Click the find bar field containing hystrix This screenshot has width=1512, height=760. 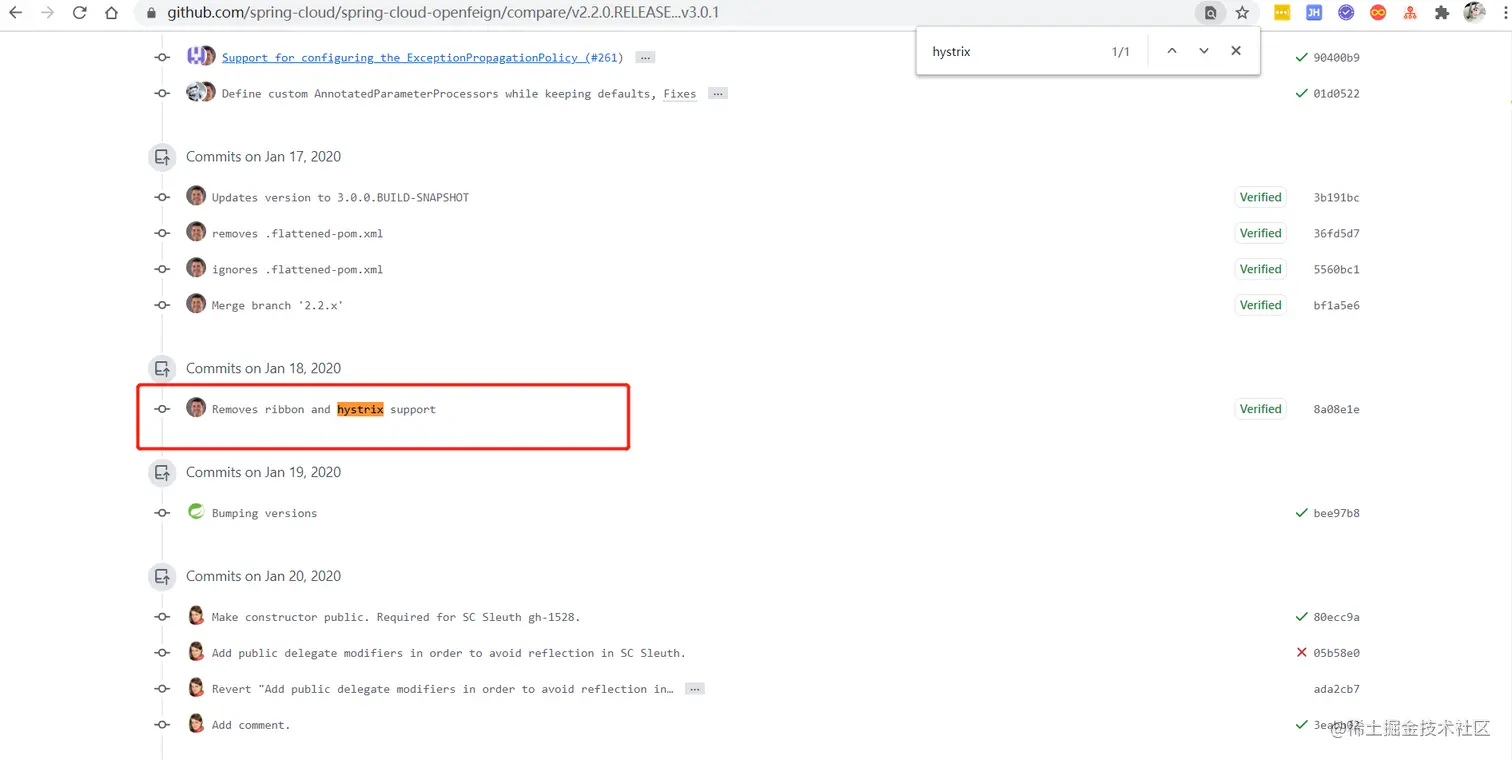(x=1010, y=51)
